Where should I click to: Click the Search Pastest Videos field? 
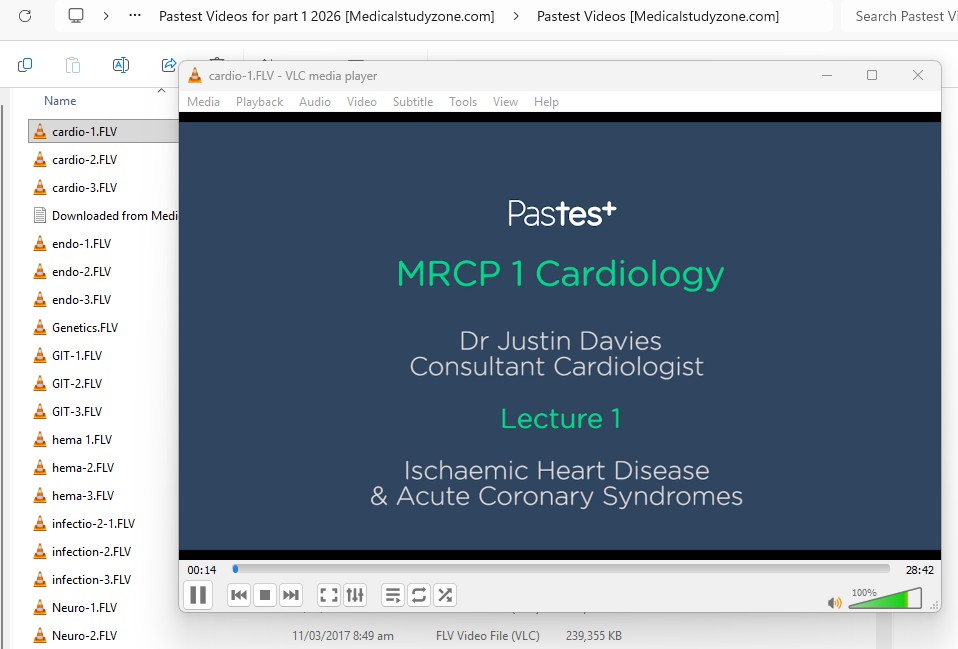pyautogui.click(x=899, y=16)
